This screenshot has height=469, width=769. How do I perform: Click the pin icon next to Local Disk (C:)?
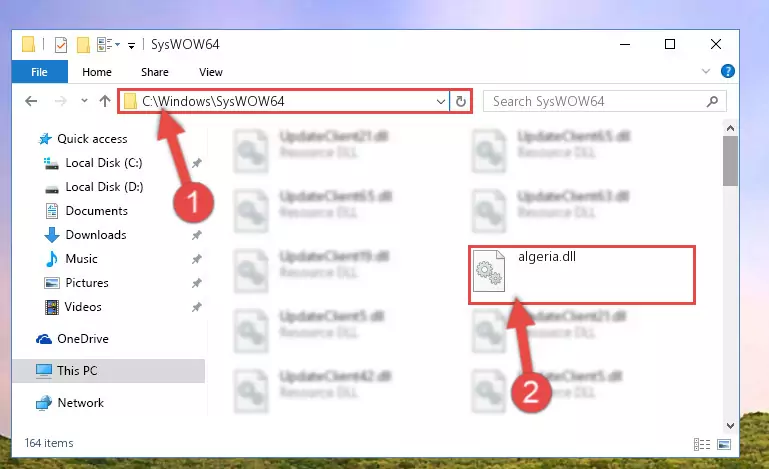pyautogui.click(x=197, y=163)
